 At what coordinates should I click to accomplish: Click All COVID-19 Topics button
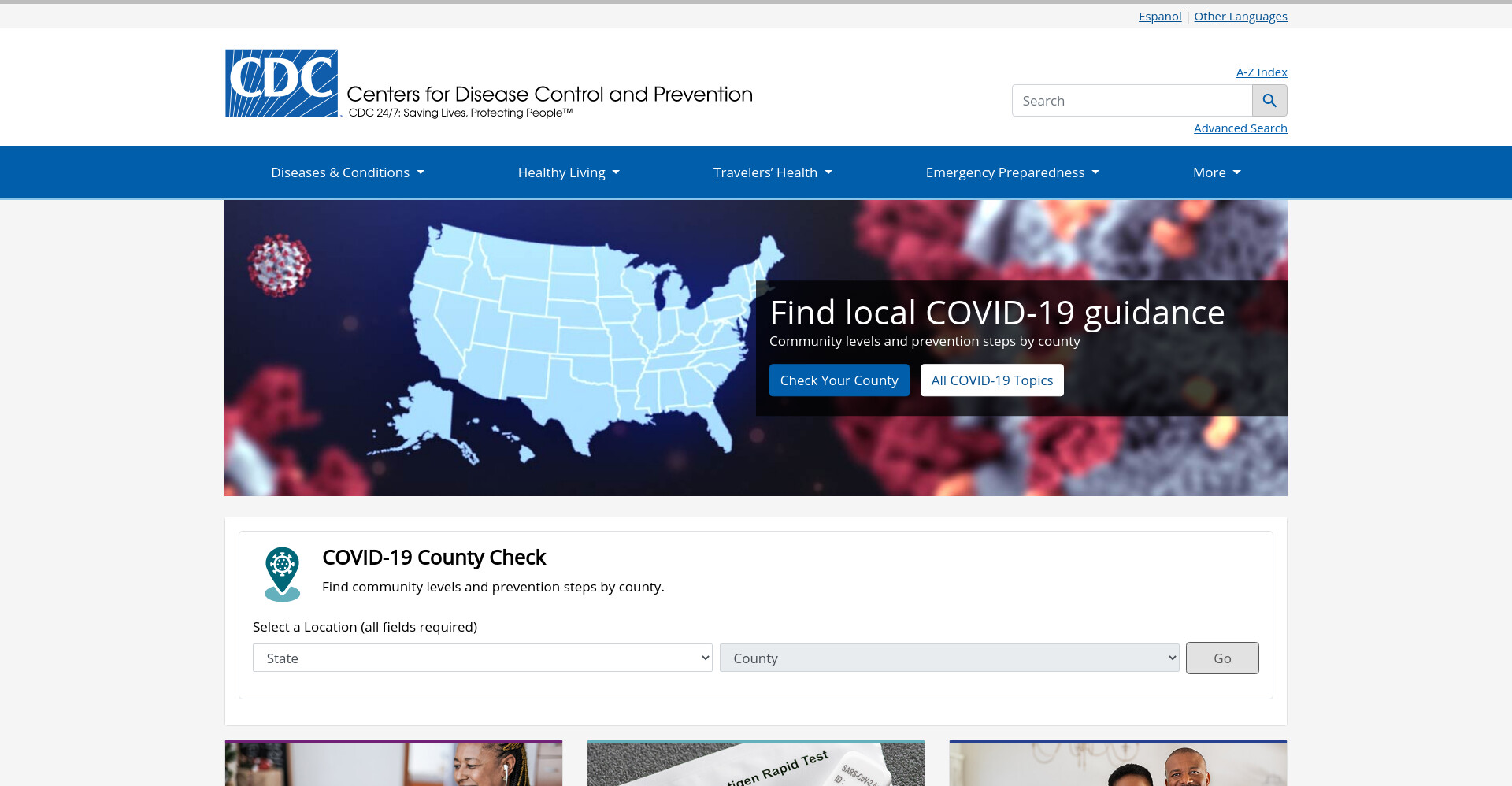[991, 380]
